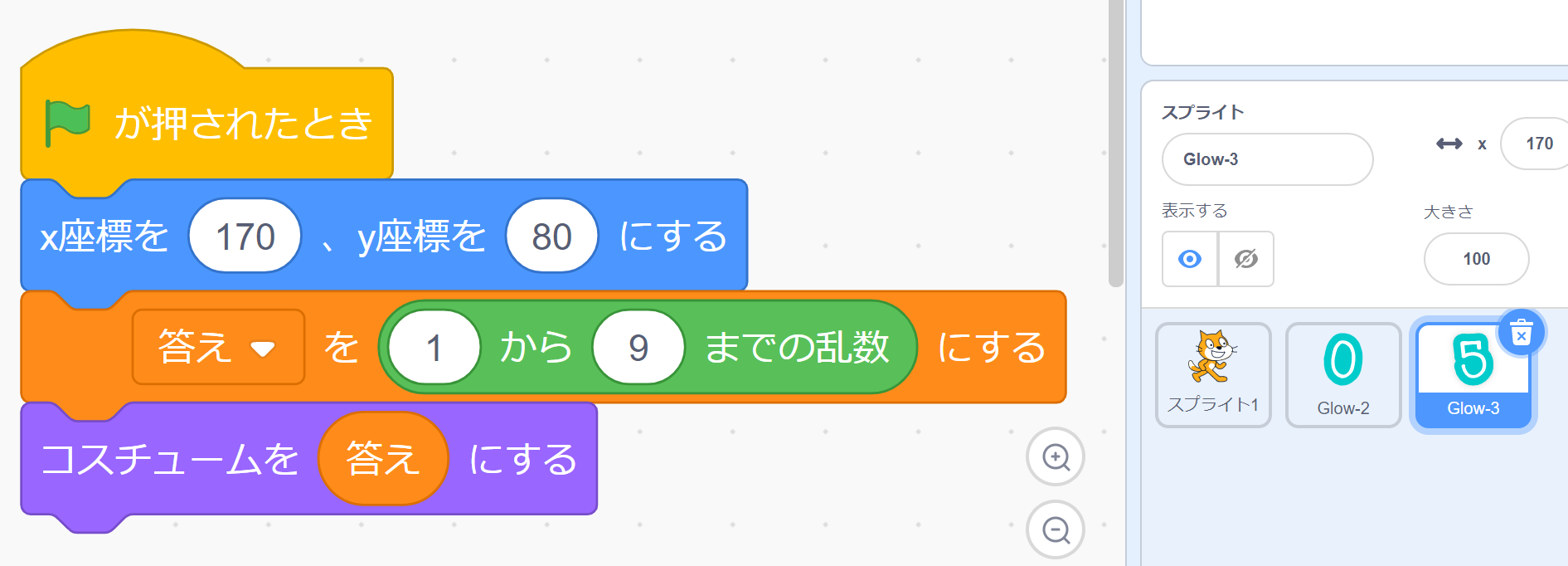Screen dimensions: 1568x566
Task: Edit the random maximum value 9
Action: 638,347
